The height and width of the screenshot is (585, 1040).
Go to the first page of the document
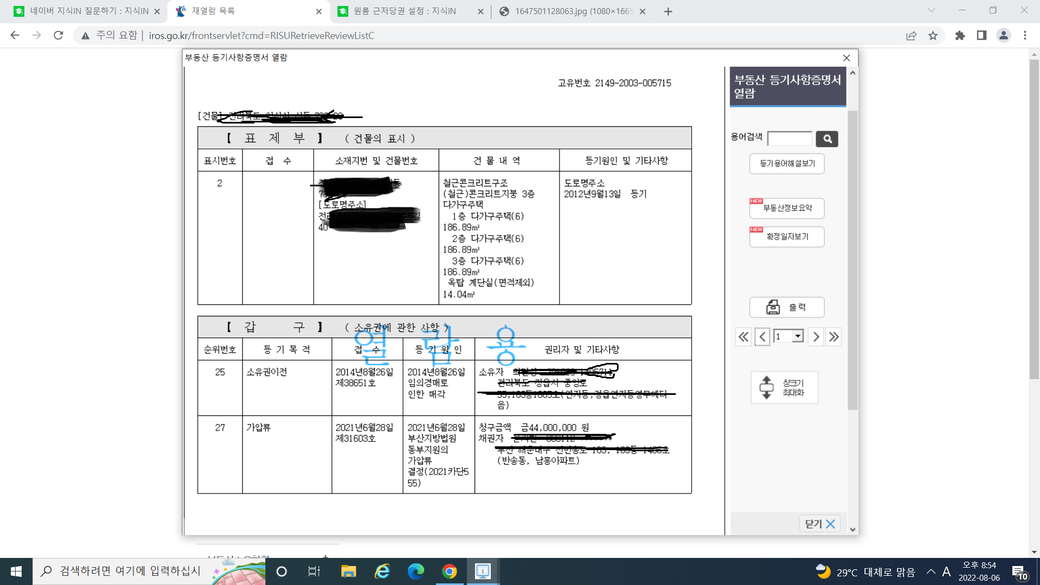coord(743,337)
